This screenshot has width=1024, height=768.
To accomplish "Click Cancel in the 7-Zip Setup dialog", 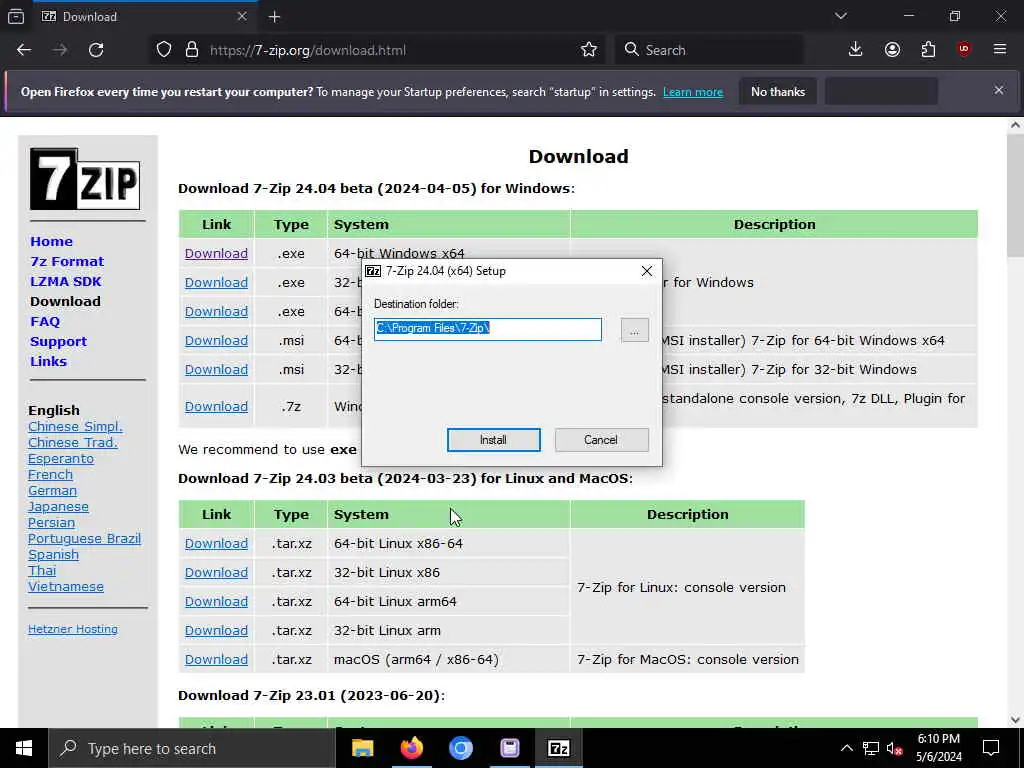I will [601, 440].
